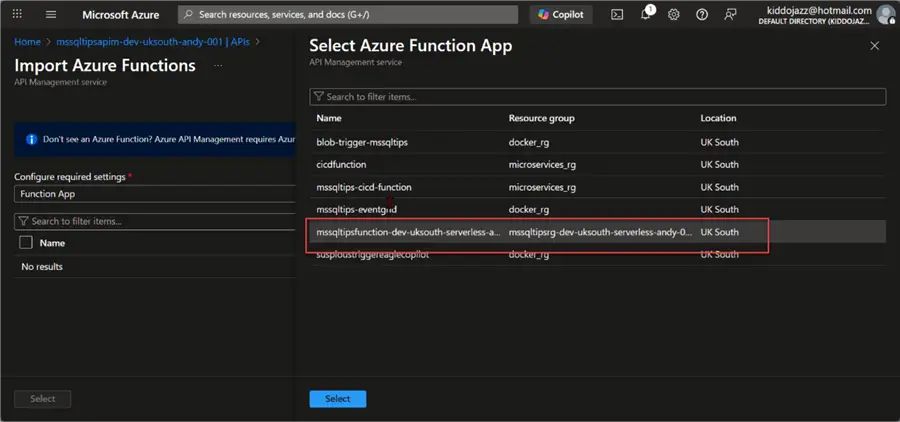
Task: Sort by the Location column header
Action: tap(718, 118)
